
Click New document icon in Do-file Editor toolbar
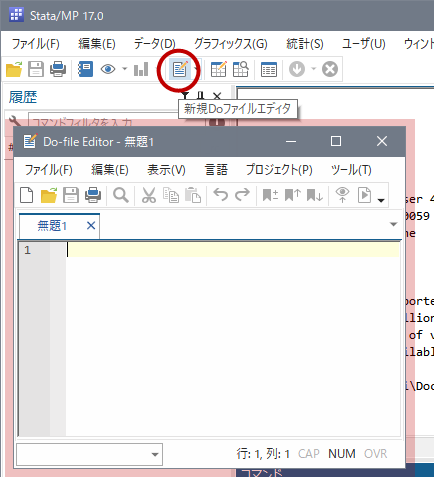pyautogui.click(x=27, y=195)
